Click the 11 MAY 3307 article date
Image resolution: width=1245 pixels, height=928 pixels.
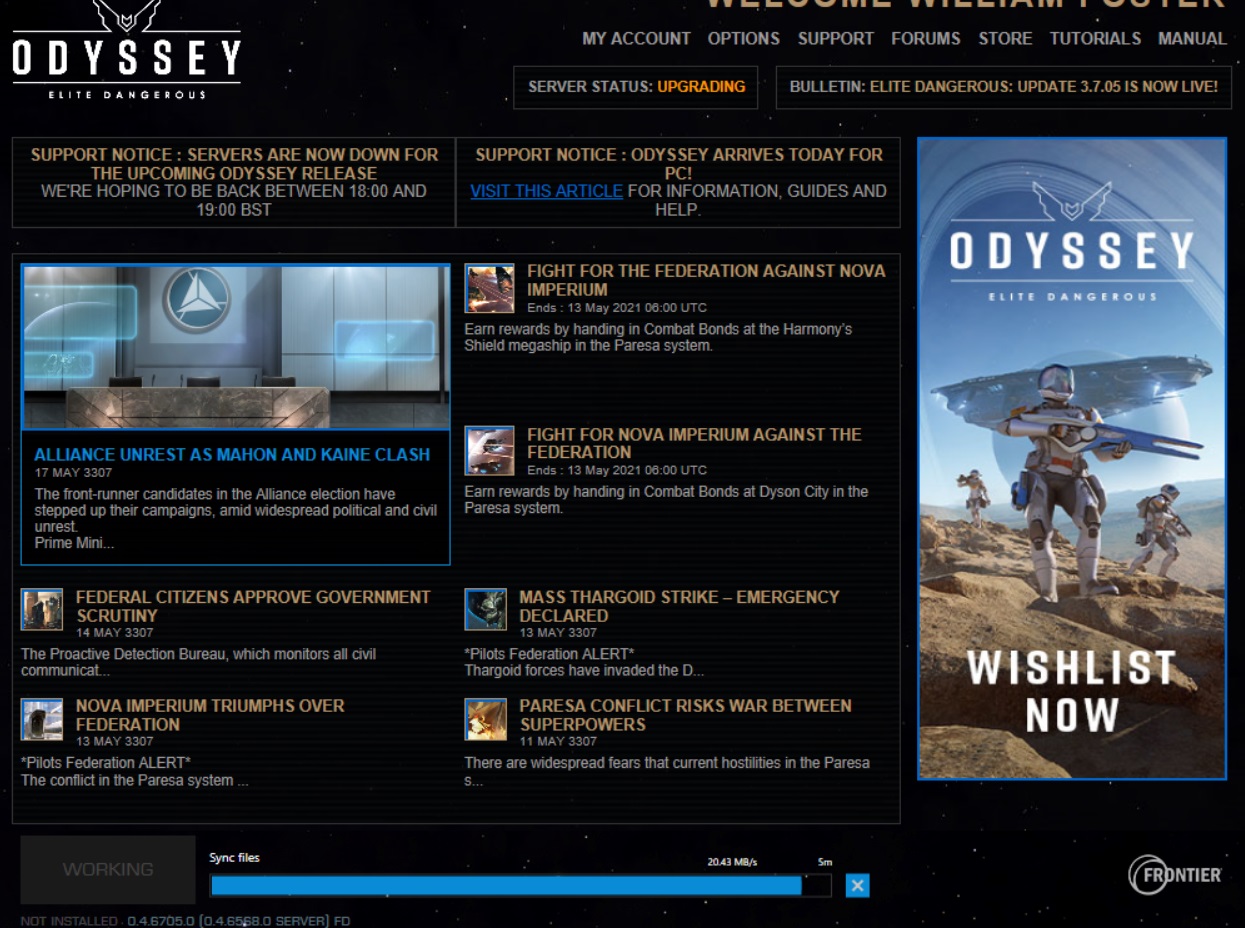[x=558, y=742]
